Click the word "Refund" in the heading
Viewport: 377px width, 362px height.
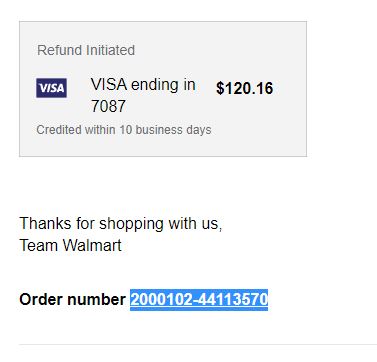click(60, 50)
